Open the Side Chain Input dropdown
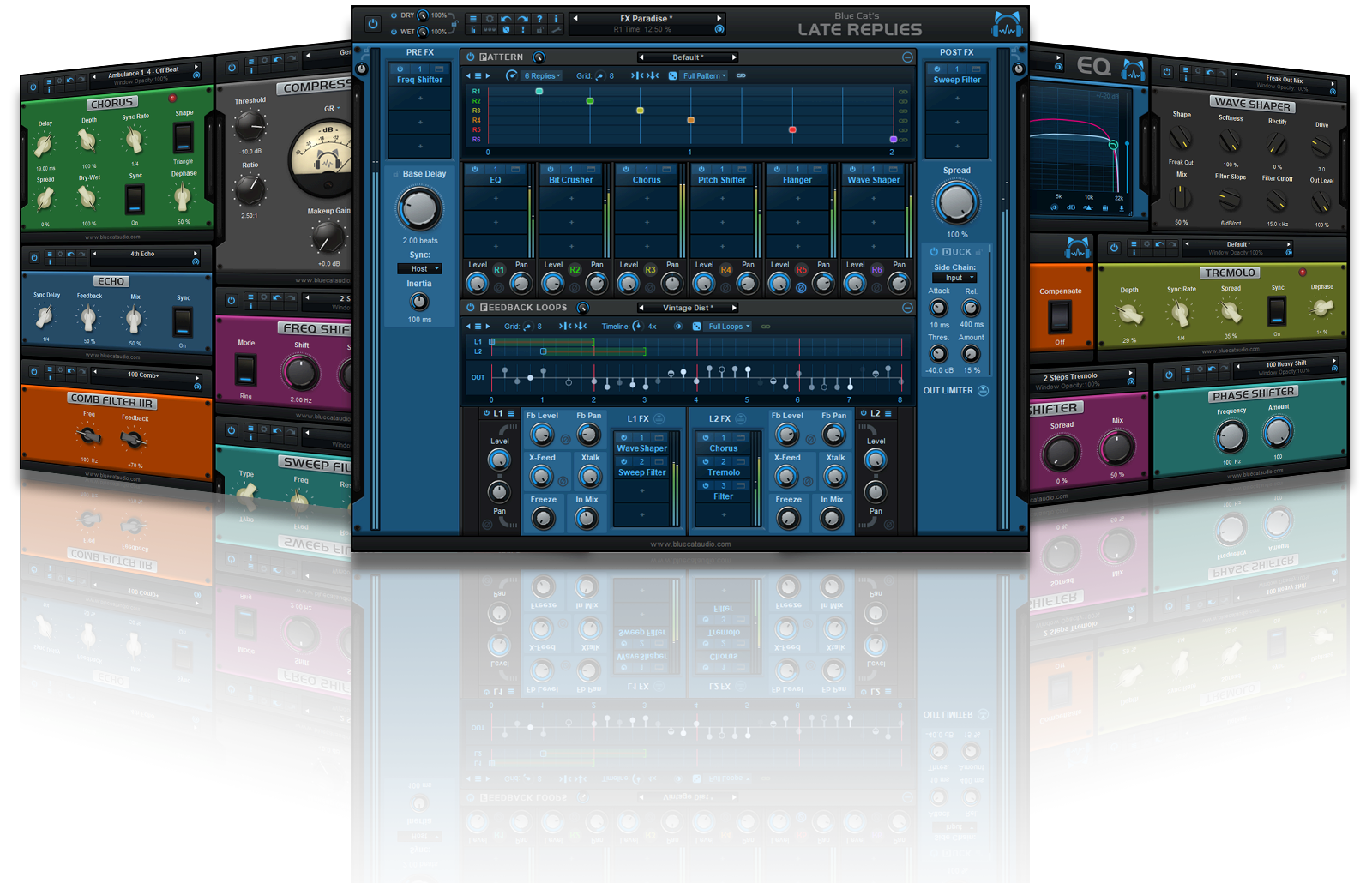1372x883 pixels. point(954,278)
